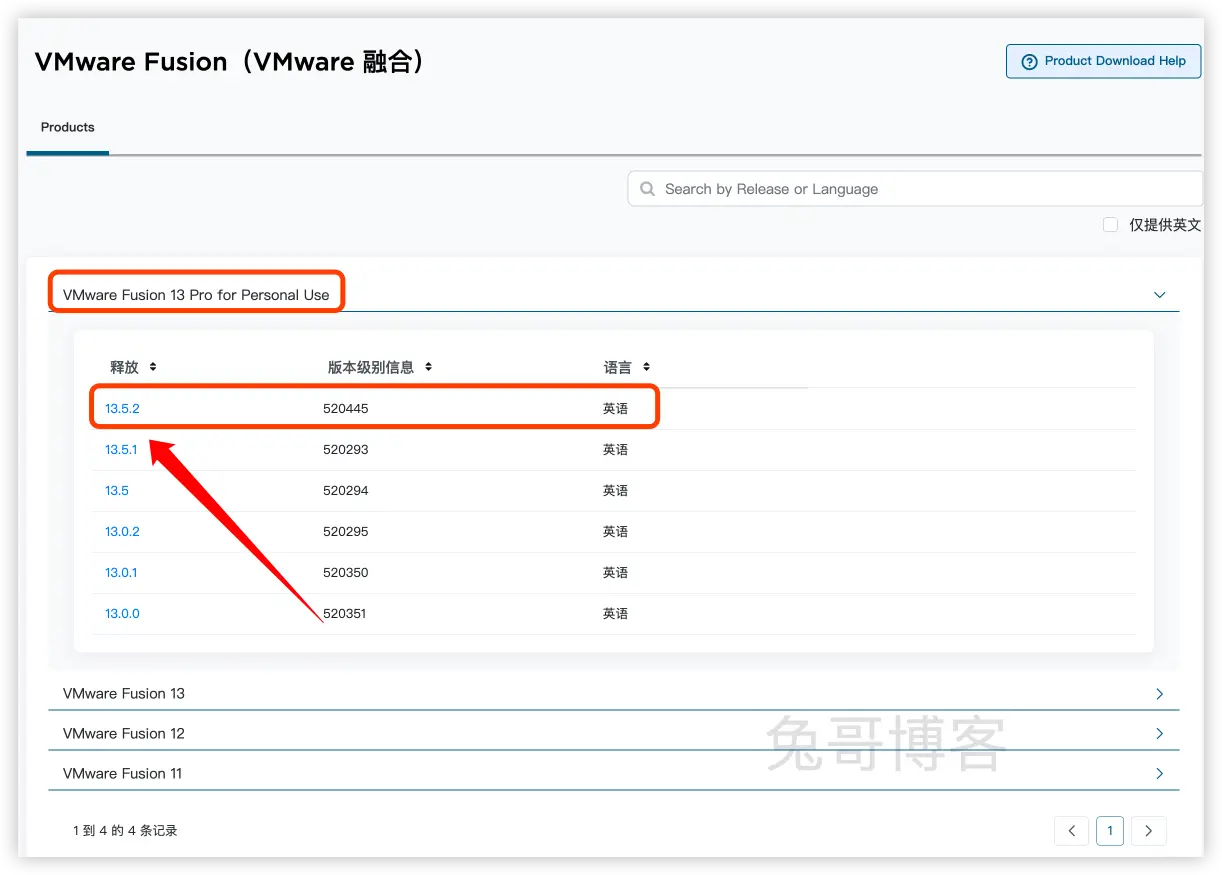Open release 13.0.1 link

121,573
